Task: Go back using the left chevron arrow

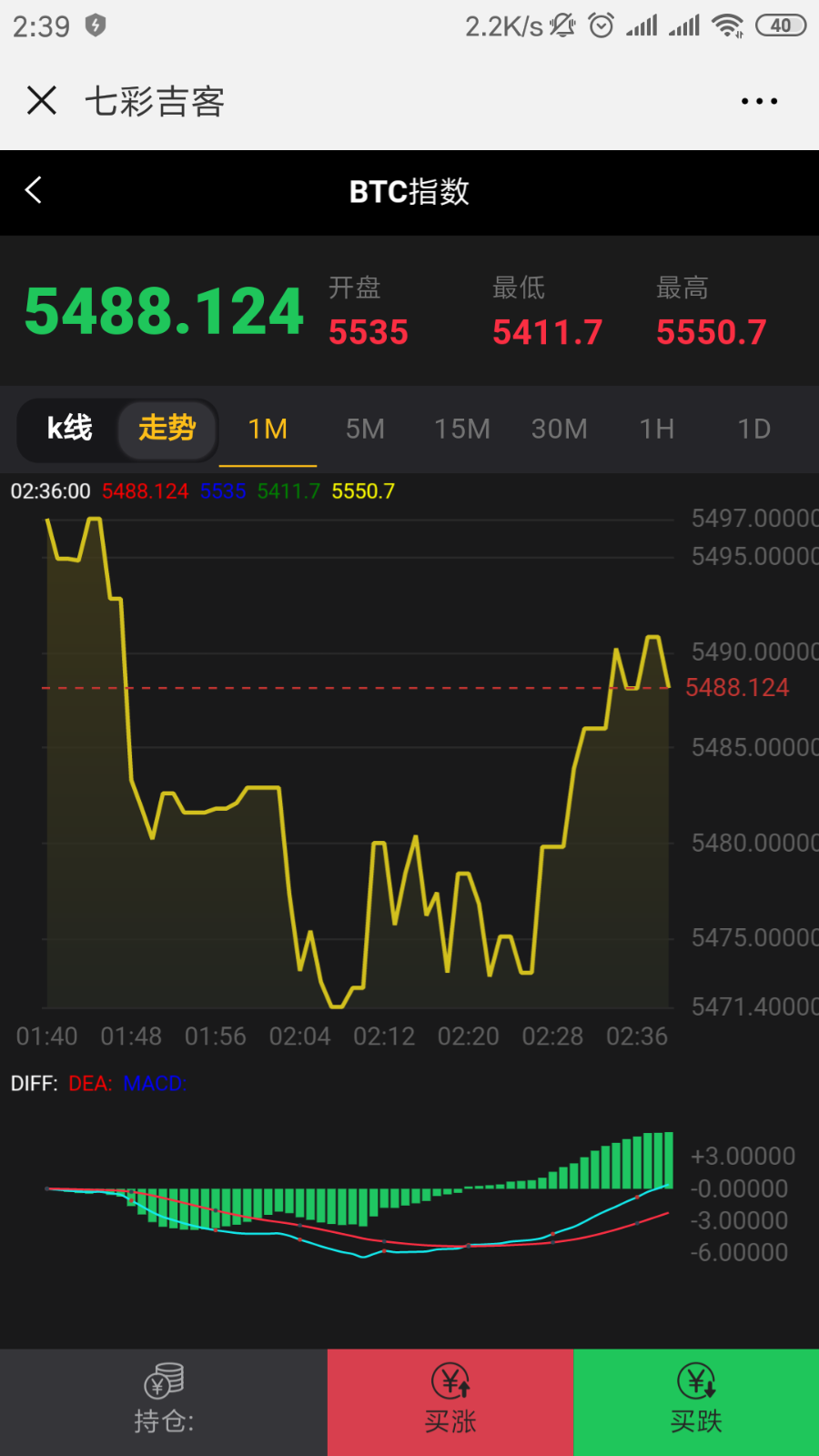Action: (x=35, y=190)
